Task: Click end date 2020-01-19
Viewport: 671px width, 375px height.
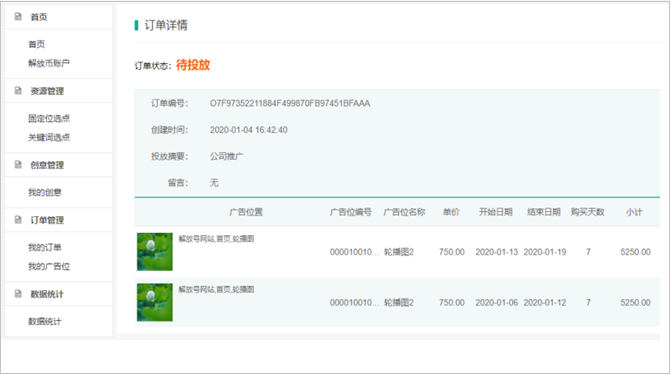Action: tap(545, 252)
